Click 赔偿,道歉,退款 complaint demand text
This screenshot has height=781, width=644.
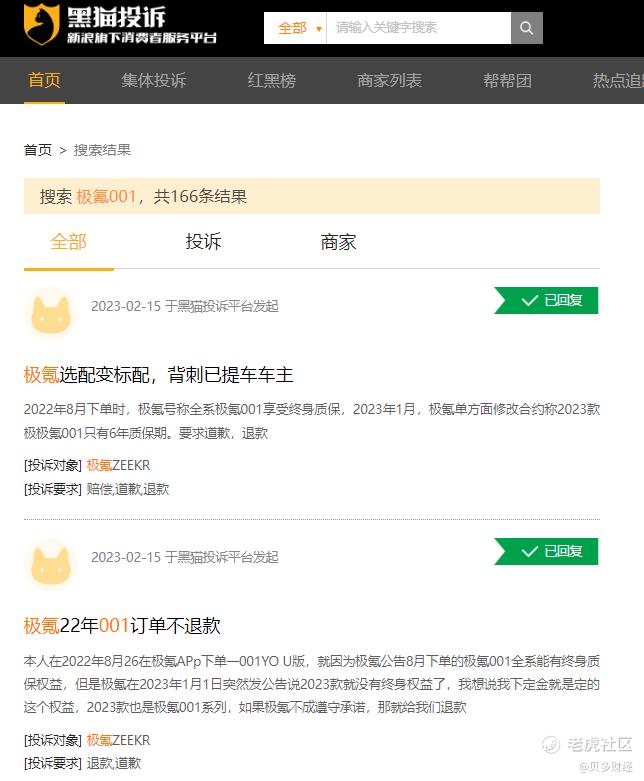[128, 489]
